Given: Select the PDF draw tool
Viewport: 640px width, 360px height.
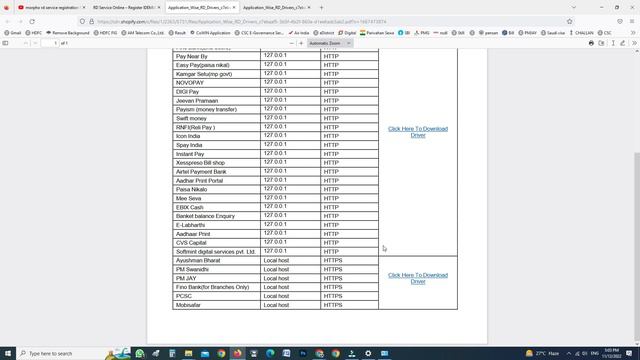Looking at the screenshot, I should click(622, 43).
